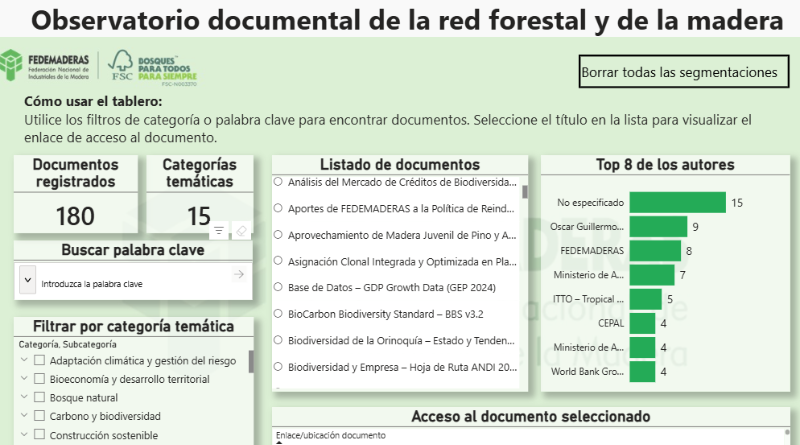The height and width of the screenshot is (445, 800).
Task: Check the Adaptación climática y gestión del riesgo box
Action: pyautogui.click(x=40, y=361)
